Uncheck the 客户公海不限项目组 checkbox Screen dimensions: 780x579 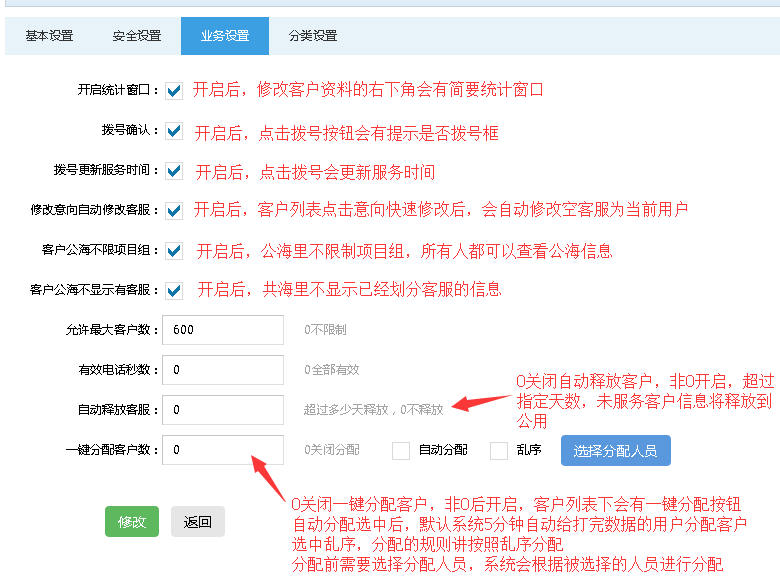tap(174, 251)
